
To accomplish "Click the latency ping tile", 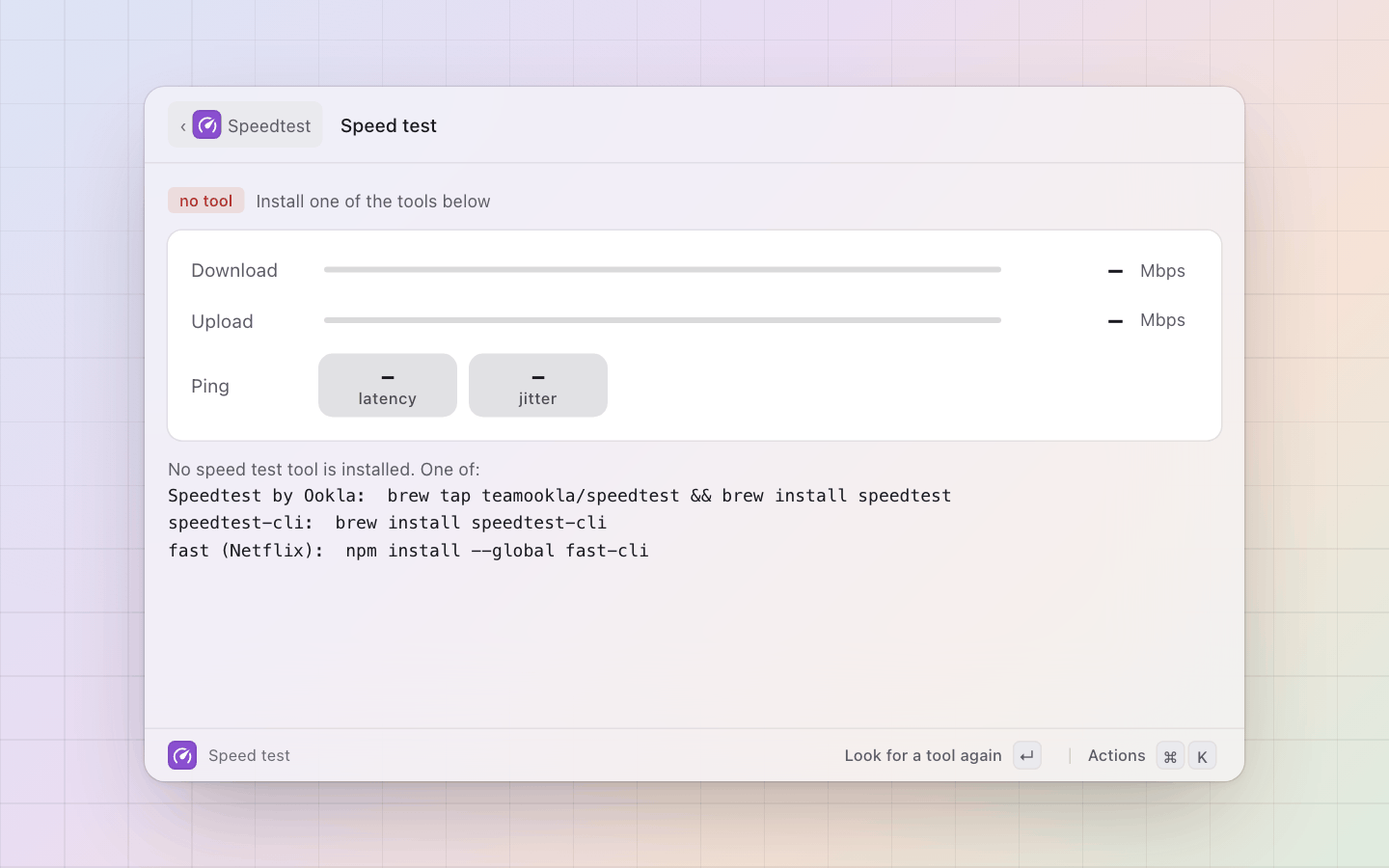I will pyautogui.click(x=388, y=386).
